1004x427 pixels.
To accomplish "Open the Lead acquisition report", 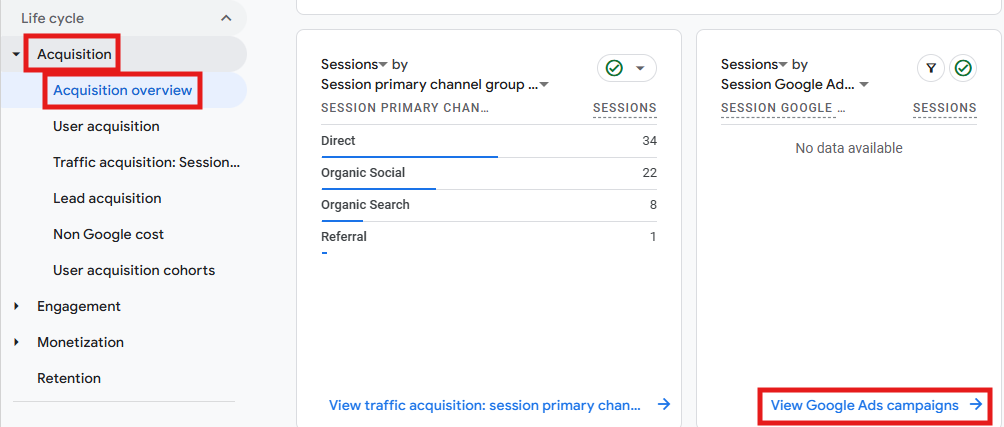I will (107, 198).
